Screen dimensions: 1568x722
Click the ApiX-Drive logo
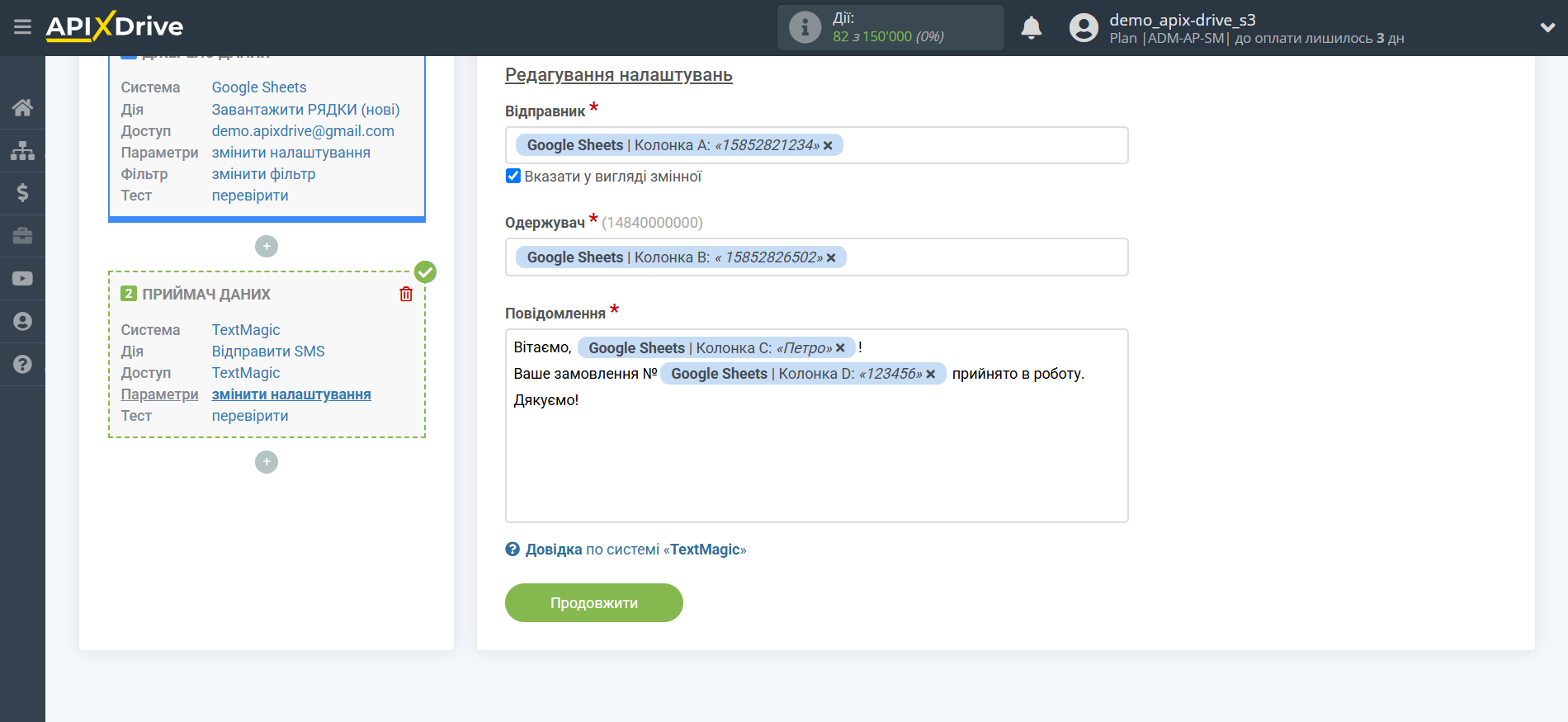pyautogui.click(x=115, y=26)
